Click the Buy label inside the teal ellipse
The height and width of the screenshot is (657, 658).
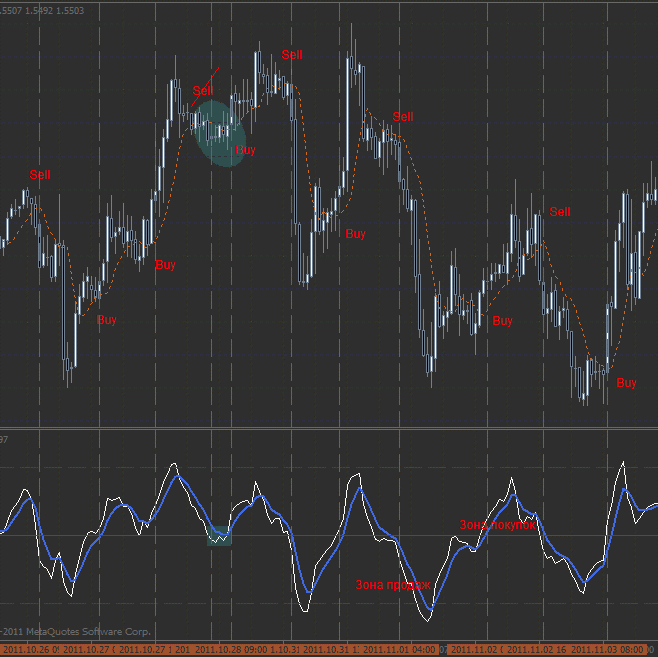pos(244,150)
